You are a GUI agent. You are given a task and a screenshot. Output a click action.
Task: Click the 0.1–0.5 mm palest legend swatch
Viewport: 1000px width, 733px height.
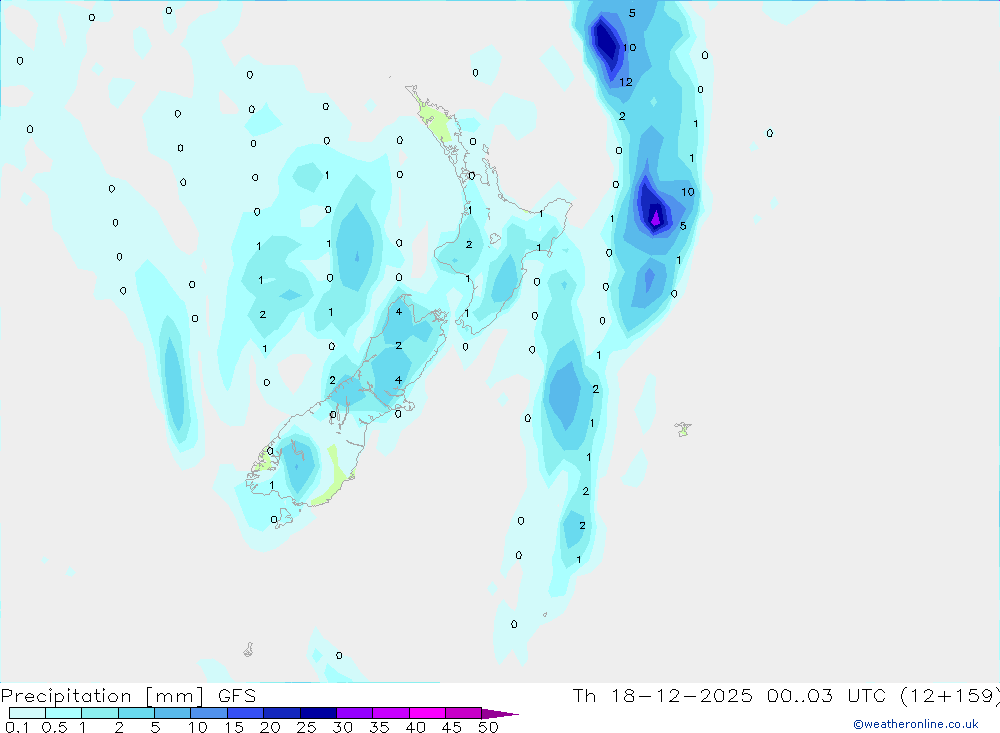point(27,713)
